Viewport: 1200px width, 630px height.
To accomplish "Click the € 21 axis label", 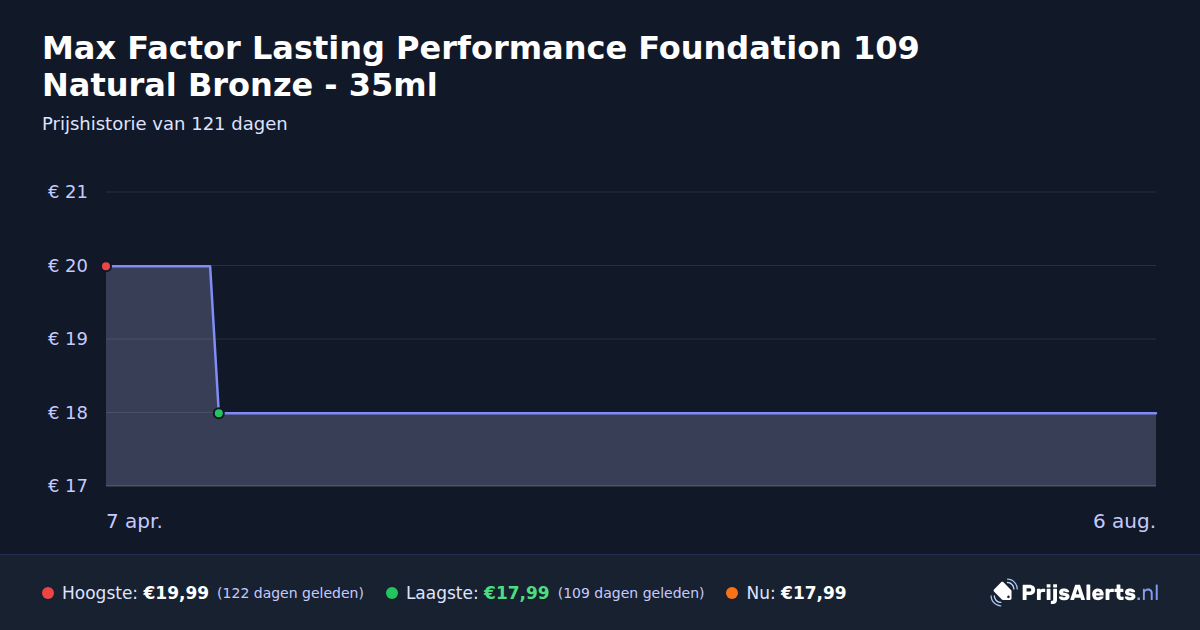I will coord(67,192).
